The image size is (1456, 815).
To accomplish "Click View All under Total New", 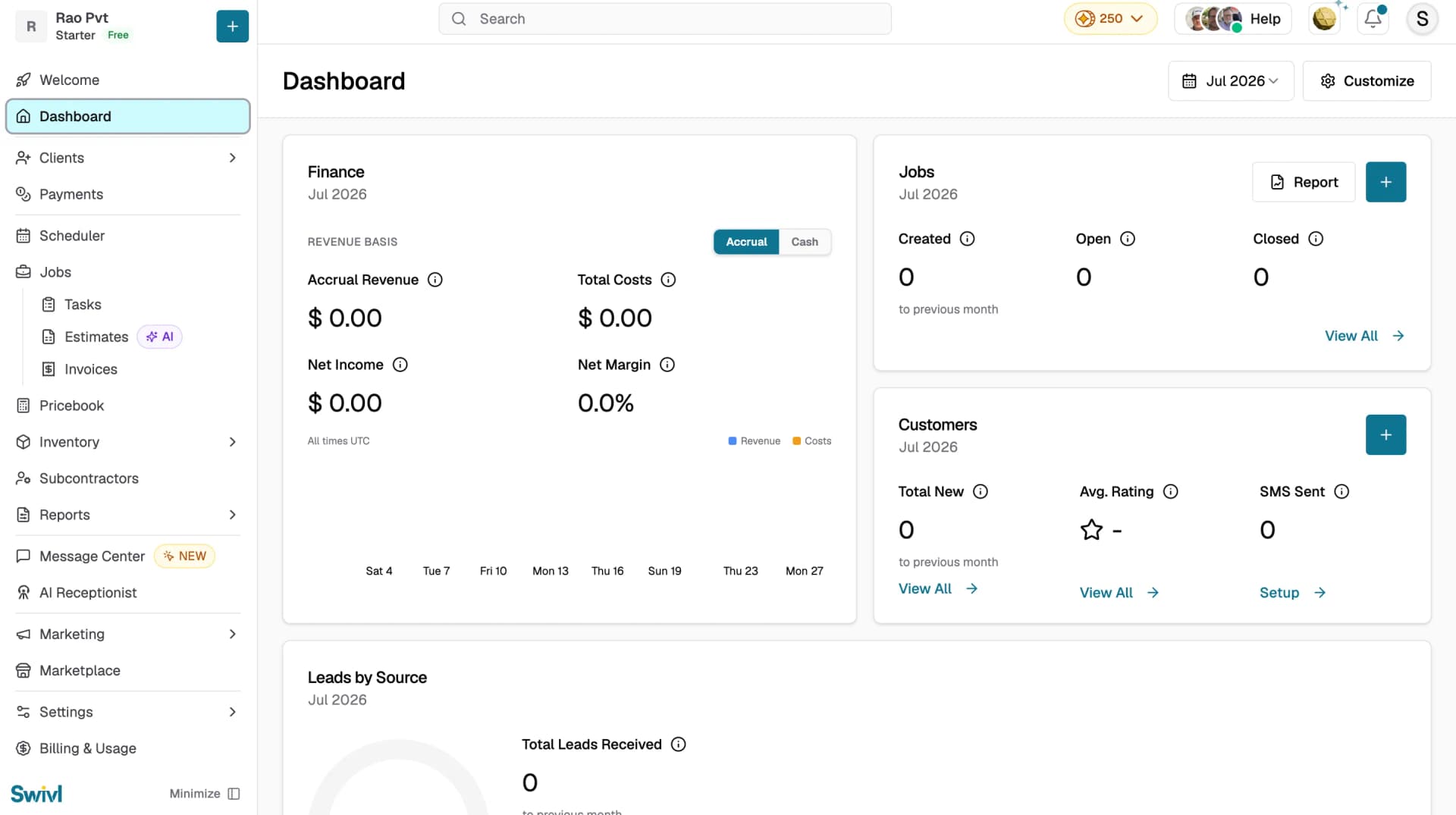I will coord(938,588).
